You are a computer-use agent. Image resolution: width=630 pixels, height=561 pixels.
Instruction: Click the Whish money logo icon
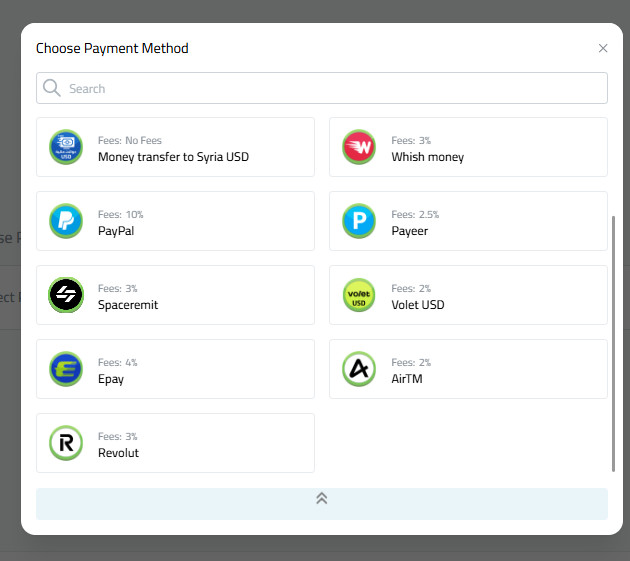359,147
